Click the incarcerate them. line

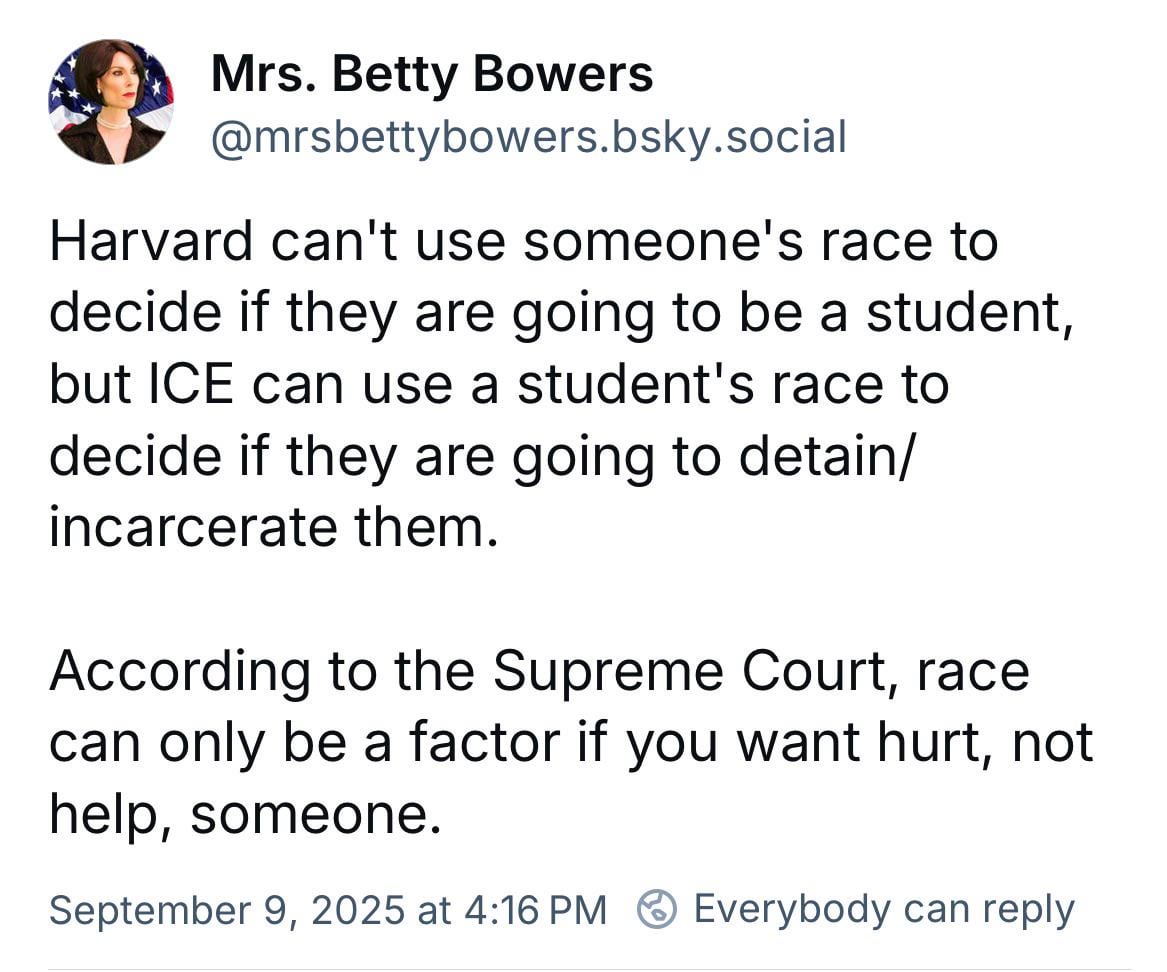(x=273, y=527)
